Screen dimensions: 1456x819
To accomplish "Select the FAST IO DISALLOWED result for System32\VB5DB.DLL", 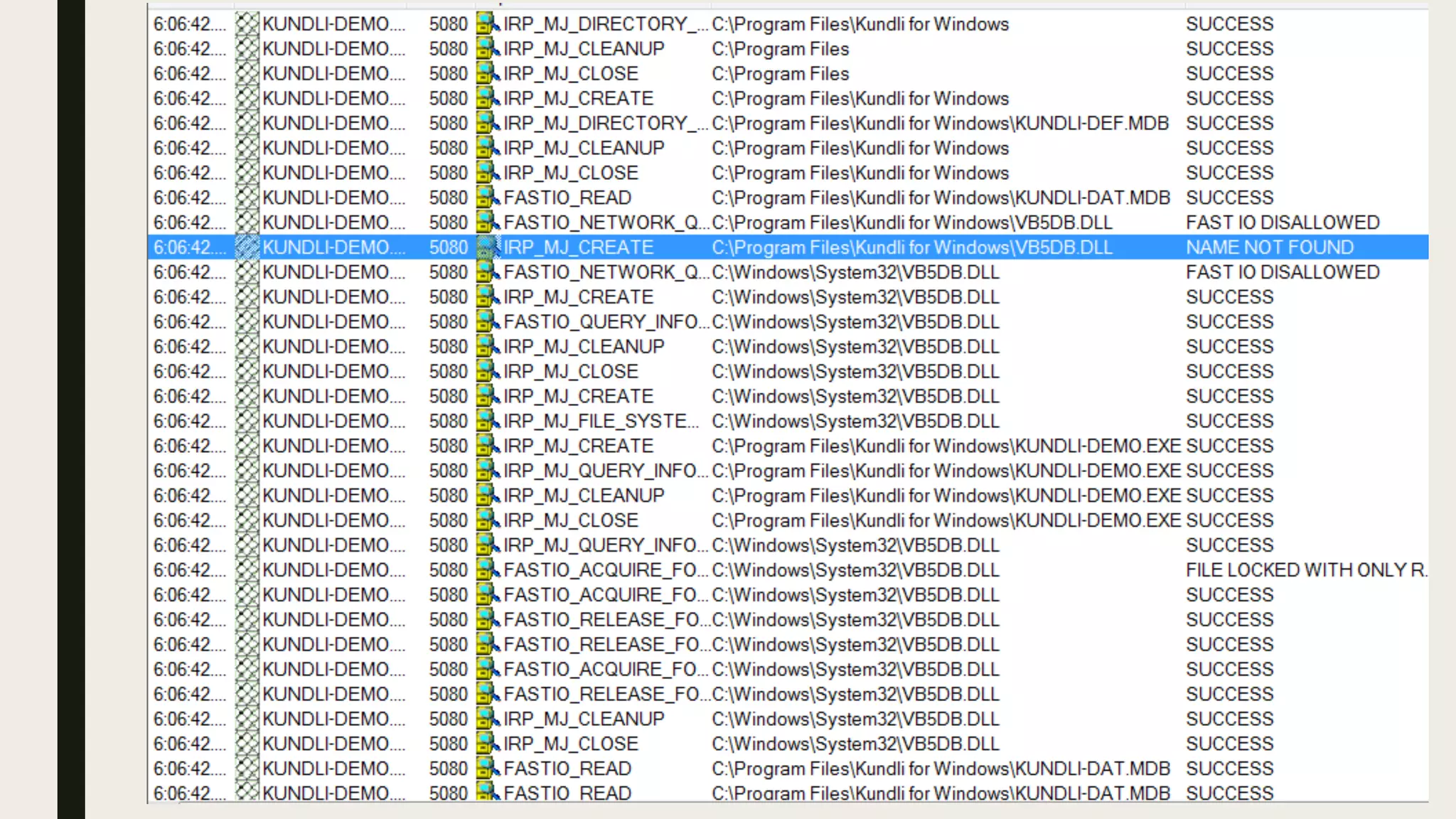I will point(1282,272).
